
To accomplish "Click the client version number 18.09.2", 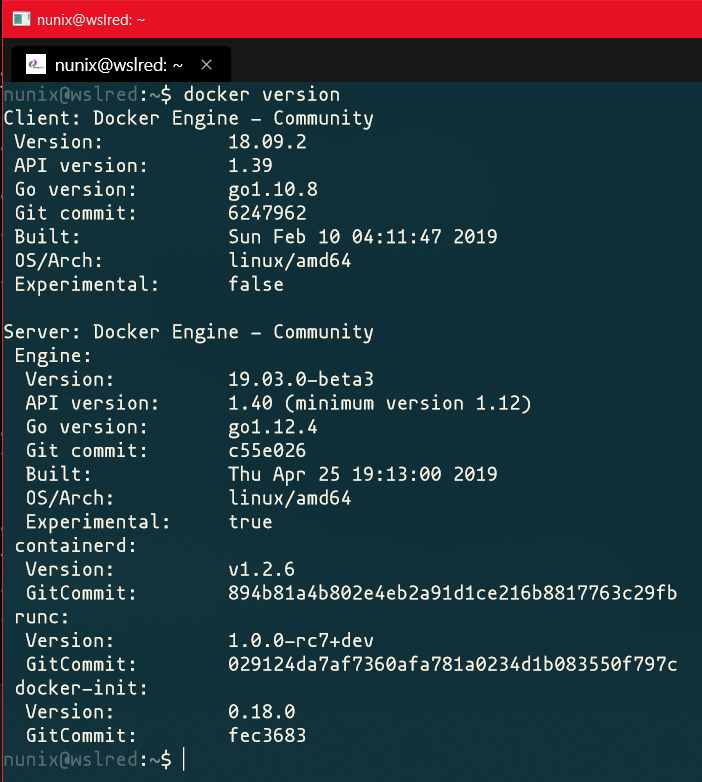I will point(267,142).
